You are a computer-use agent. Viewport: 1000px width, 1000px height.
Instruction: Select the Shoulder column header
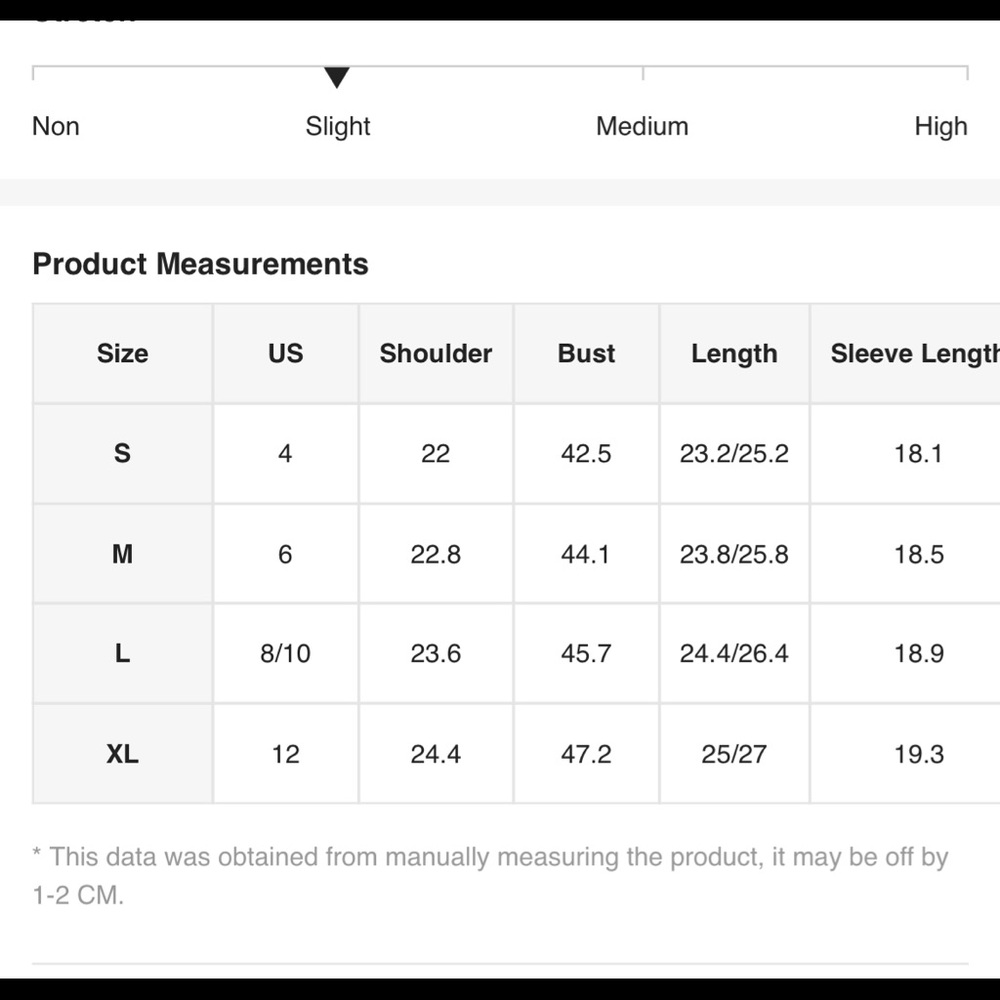[436, 354]
